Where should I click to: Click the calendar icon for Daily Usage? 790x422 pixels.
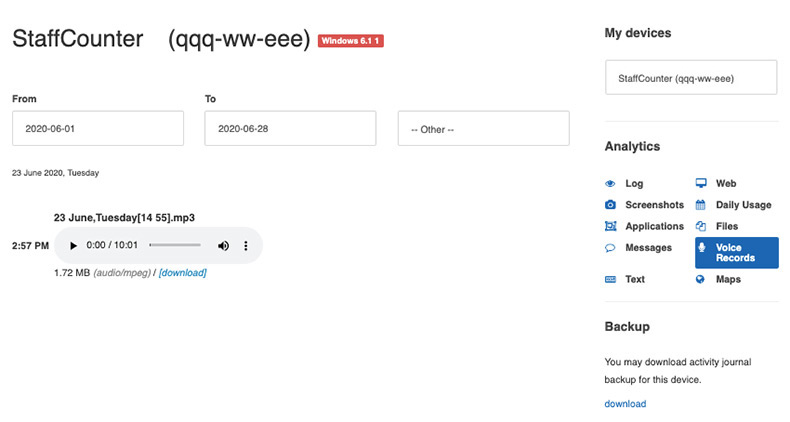(700, 205)
